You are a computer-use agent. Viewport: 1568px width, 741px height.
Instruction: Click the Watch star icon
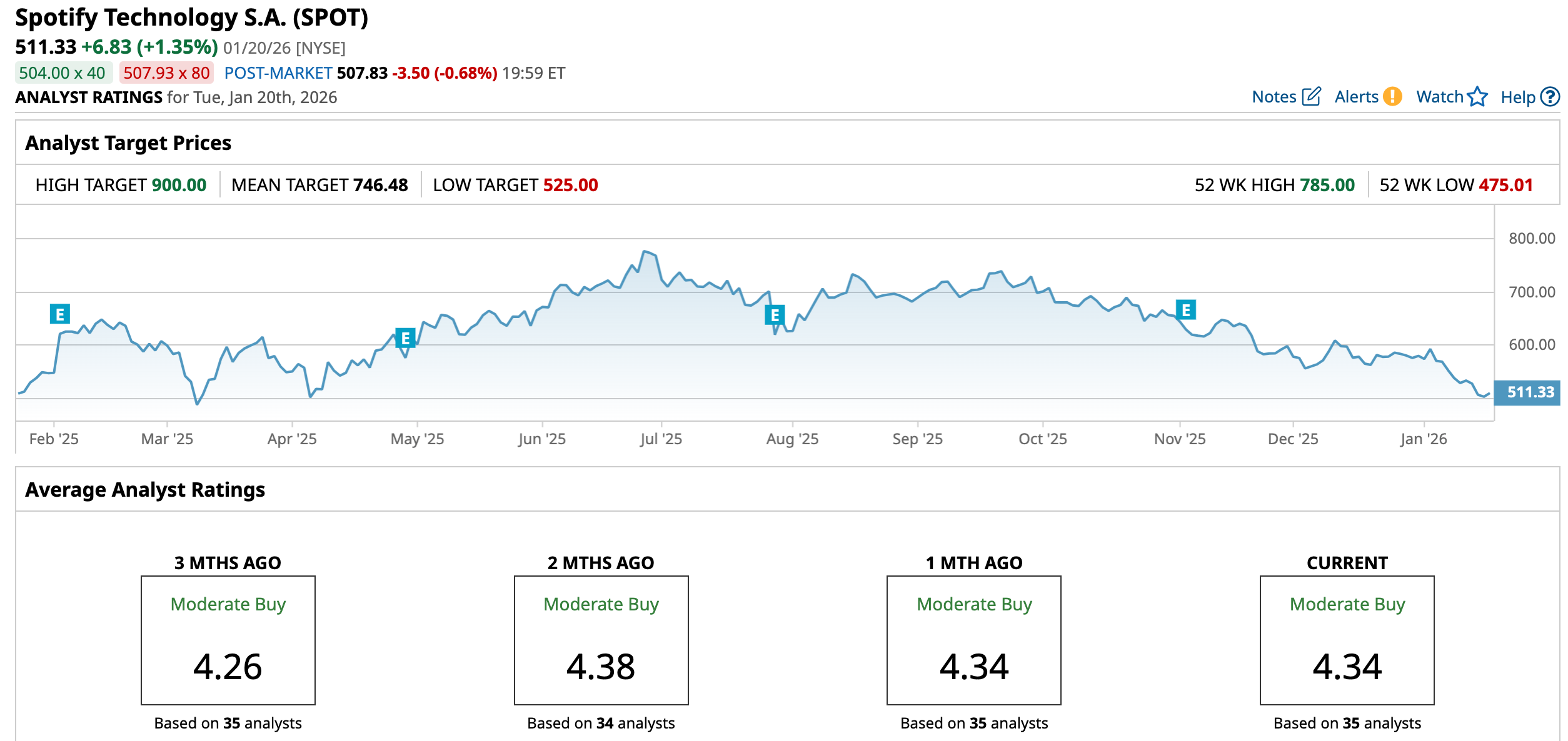(1477, 97)
